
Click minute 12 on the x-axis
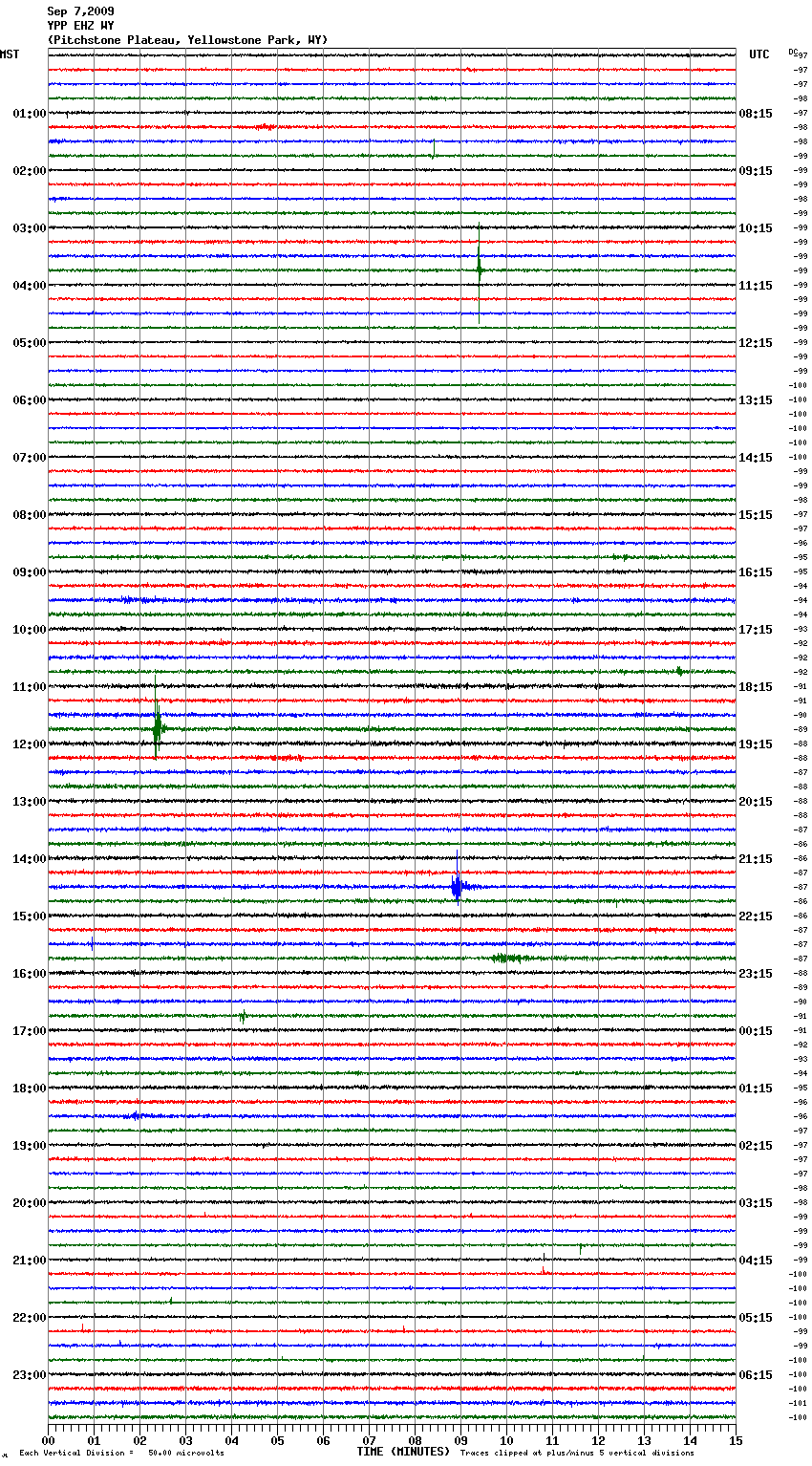(x=598, y=1440)
